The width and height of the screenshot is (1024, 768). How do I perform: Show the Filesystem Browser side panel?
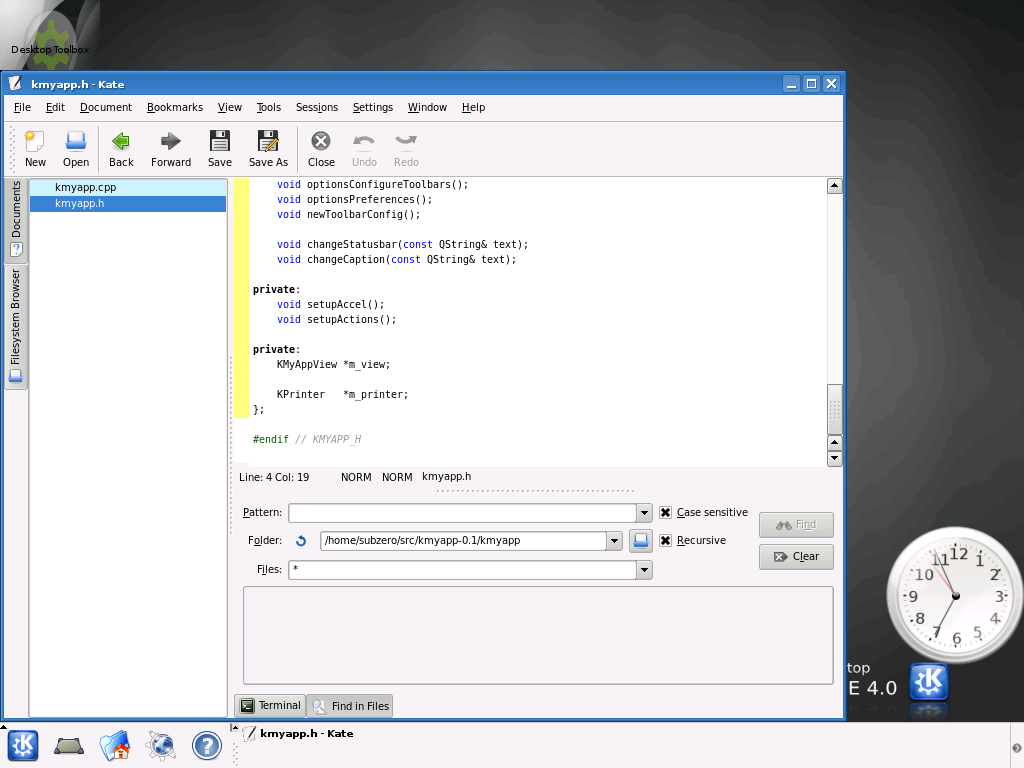coord(16,327)
